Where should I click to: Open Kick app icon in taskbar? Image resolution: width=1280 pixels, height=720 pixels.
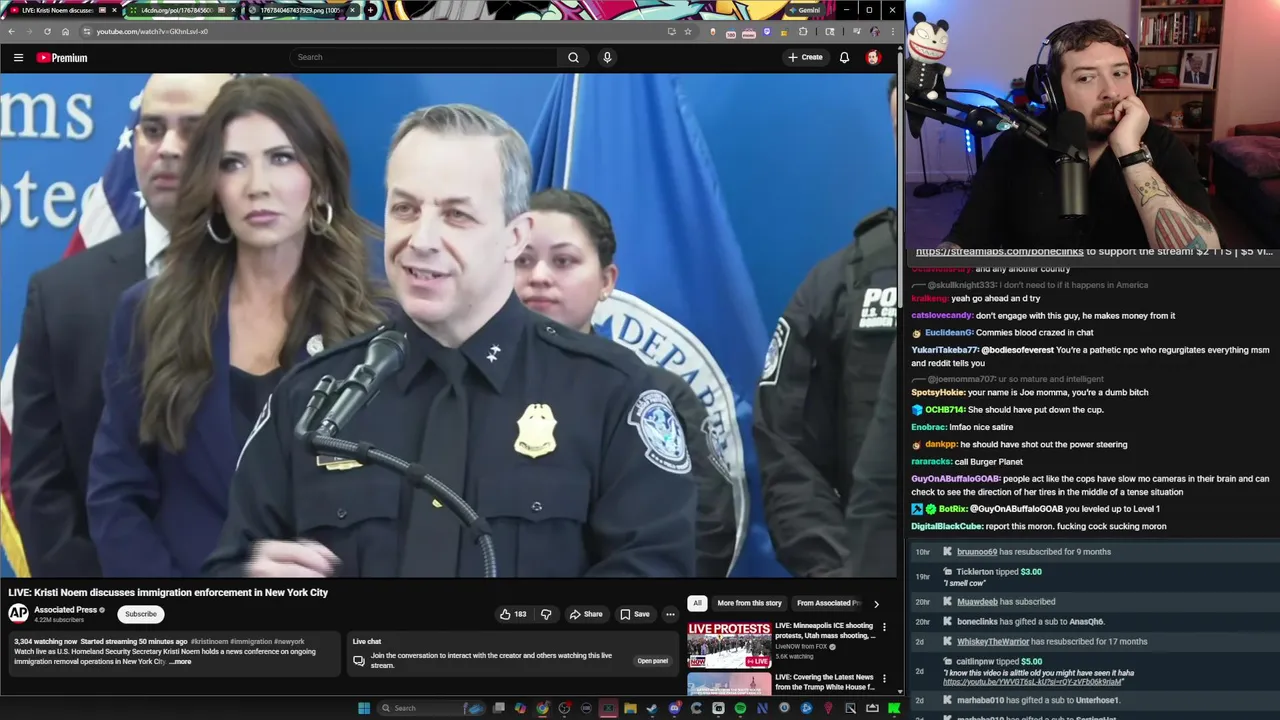tap(894, 708)
